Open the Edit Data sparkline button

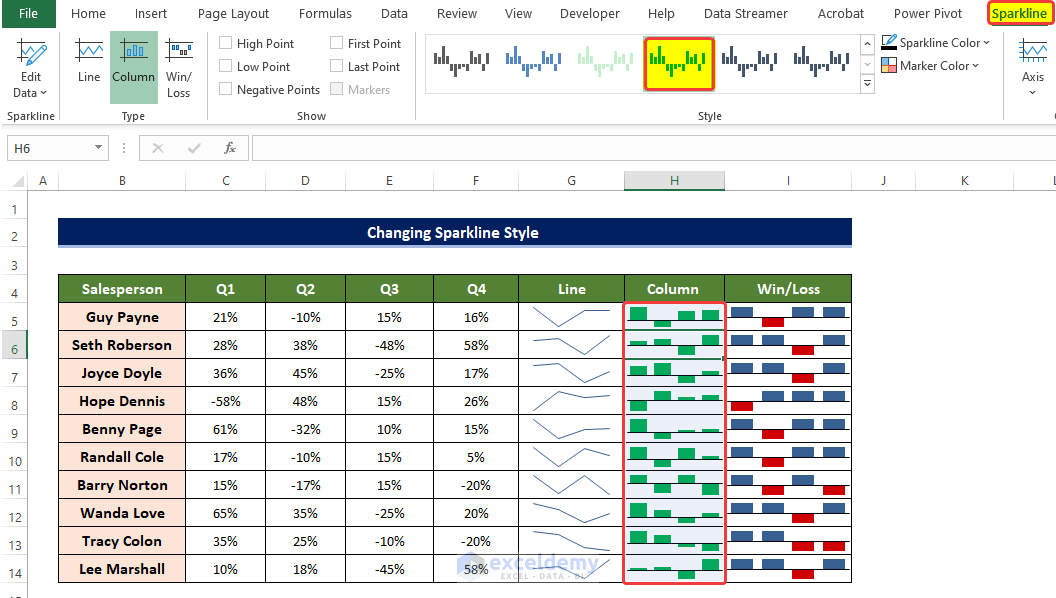click(30, 69)
